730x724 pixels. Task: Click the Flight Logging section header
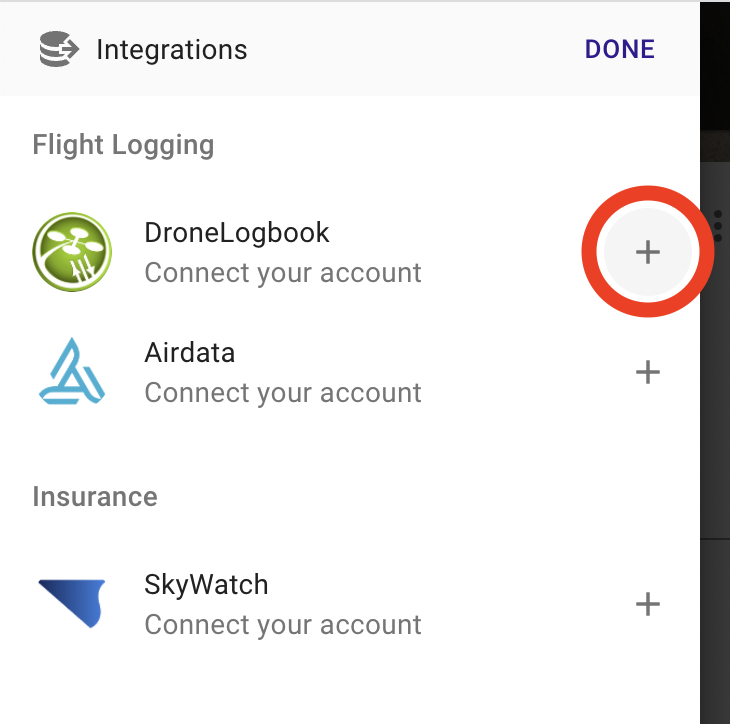(x=123, y=145)
